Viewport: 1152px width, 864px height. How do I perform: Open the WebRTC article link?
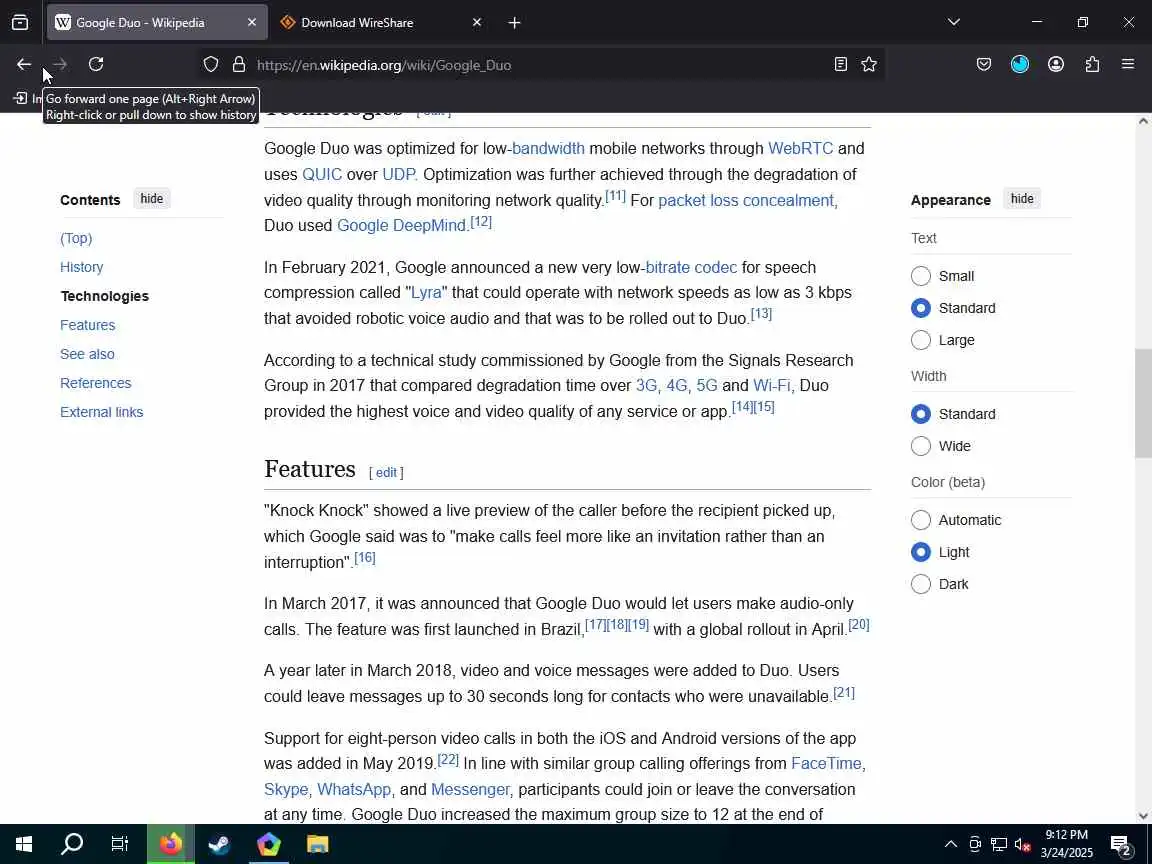(800, 148)
